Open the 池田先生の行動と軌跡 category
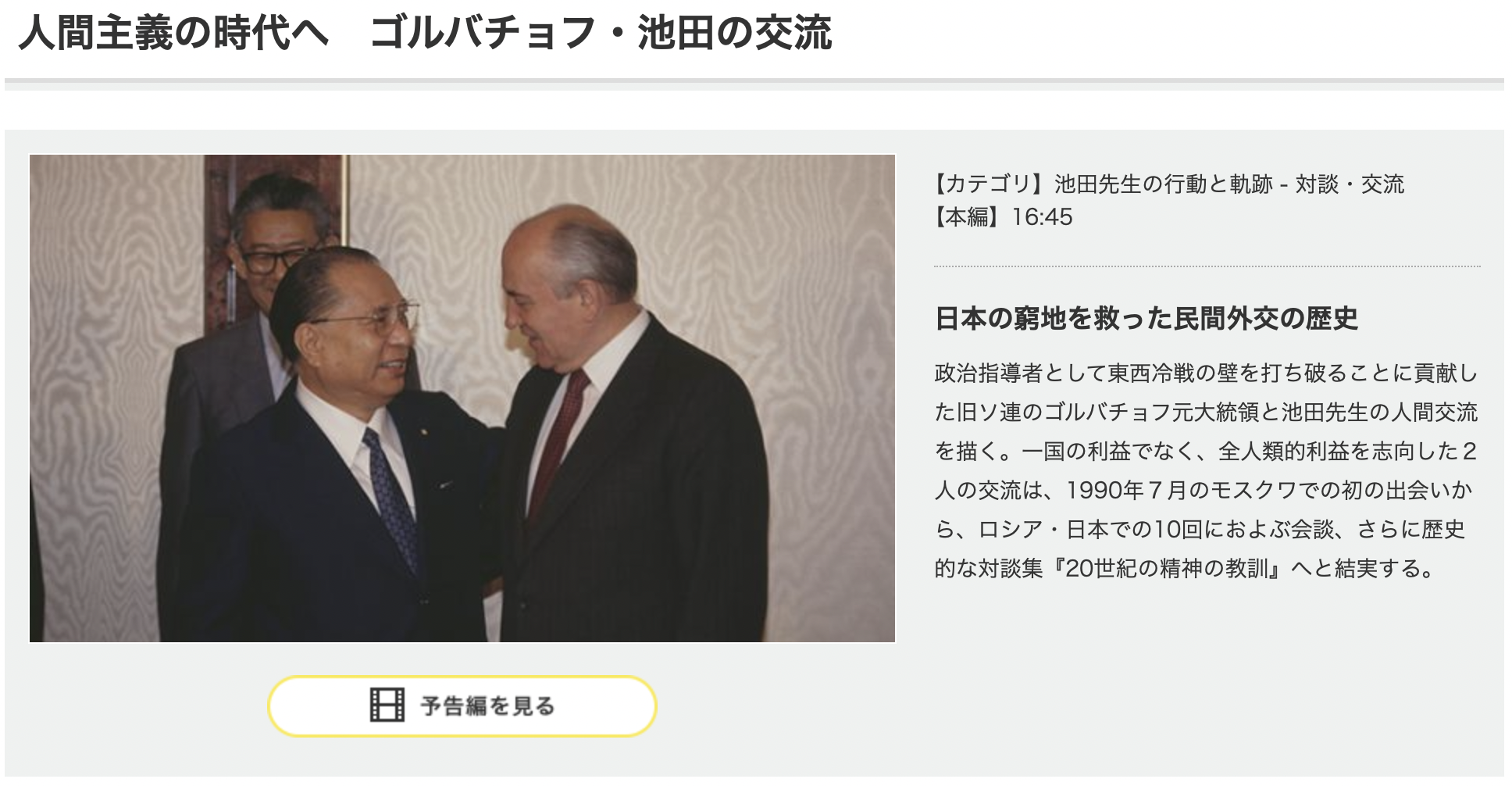Image resolution: width=1512 pixels, height=786 pixels. click(x=1164, y=184)
